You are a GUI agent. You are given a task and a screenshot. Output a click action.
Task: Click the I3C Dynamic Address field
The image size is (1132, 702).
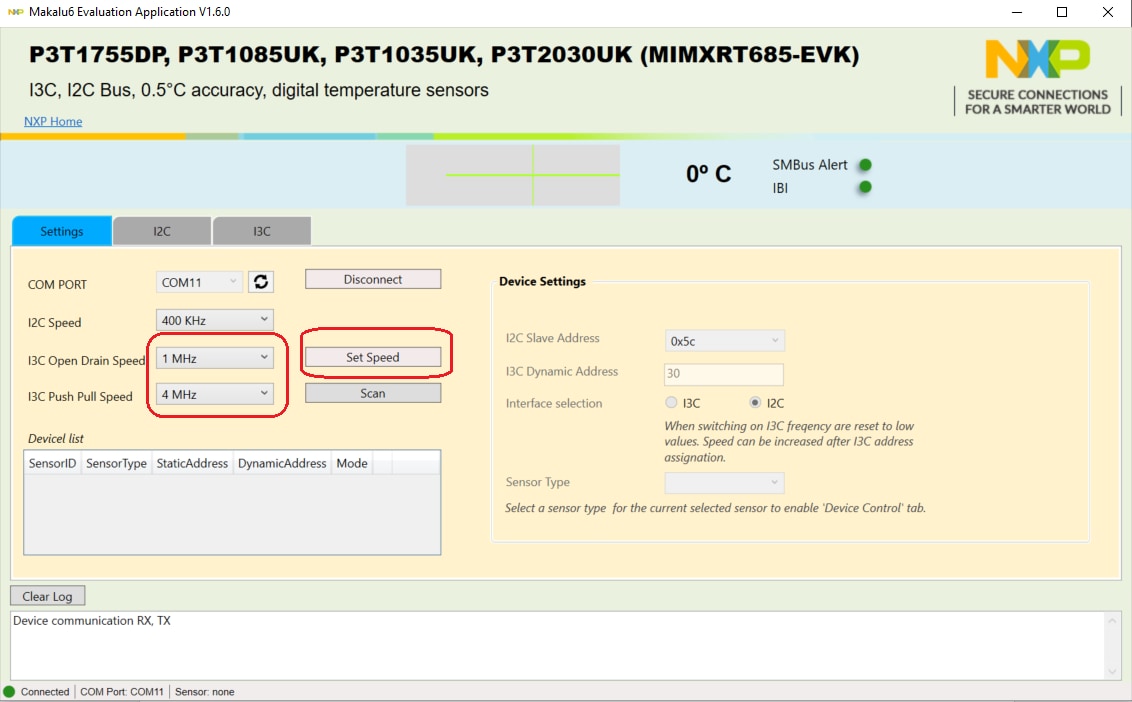(723, 374)
